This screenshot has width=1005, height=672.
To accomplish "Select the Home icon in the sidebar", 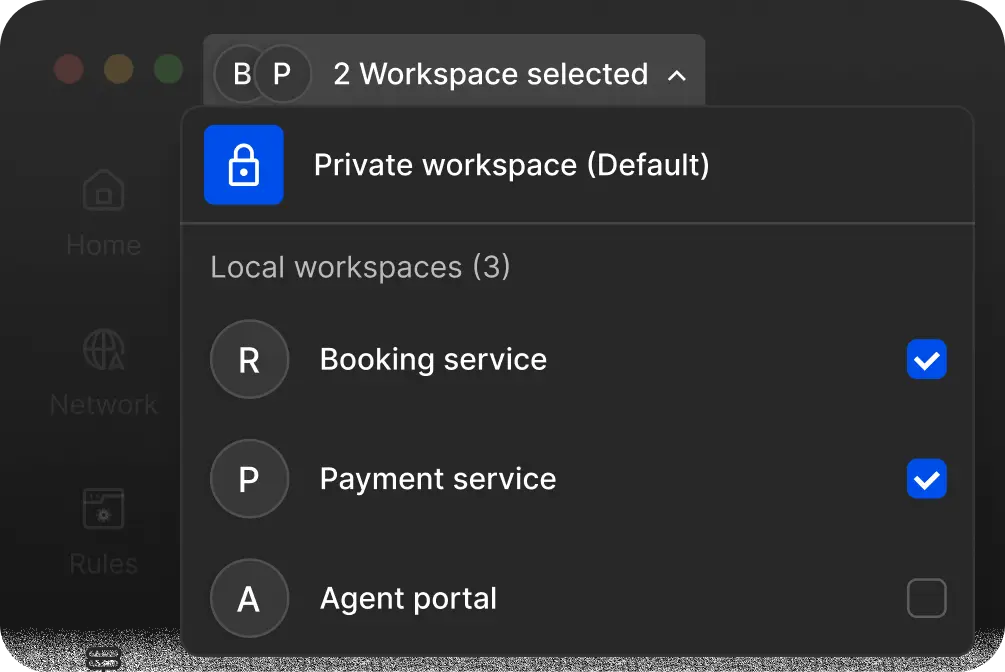I will tap(103, 189).
